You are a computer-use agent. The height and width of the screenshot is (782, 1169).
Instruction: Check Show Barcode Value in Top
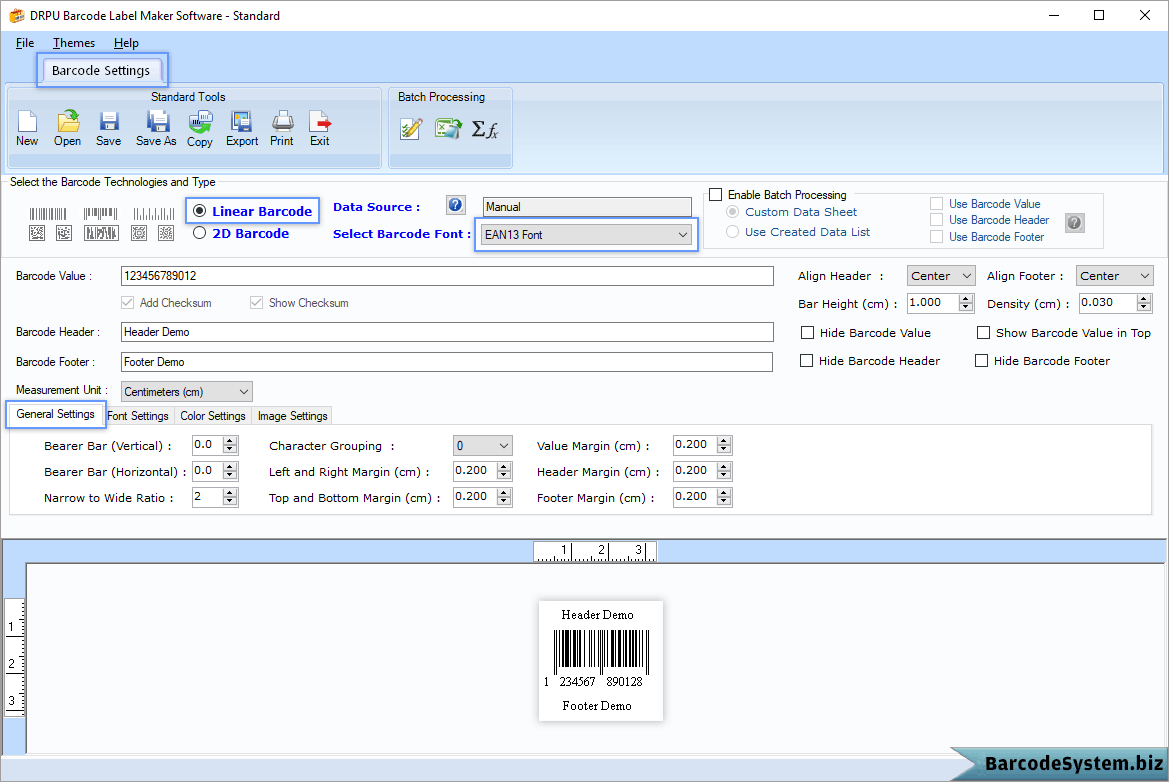[983, 332]
